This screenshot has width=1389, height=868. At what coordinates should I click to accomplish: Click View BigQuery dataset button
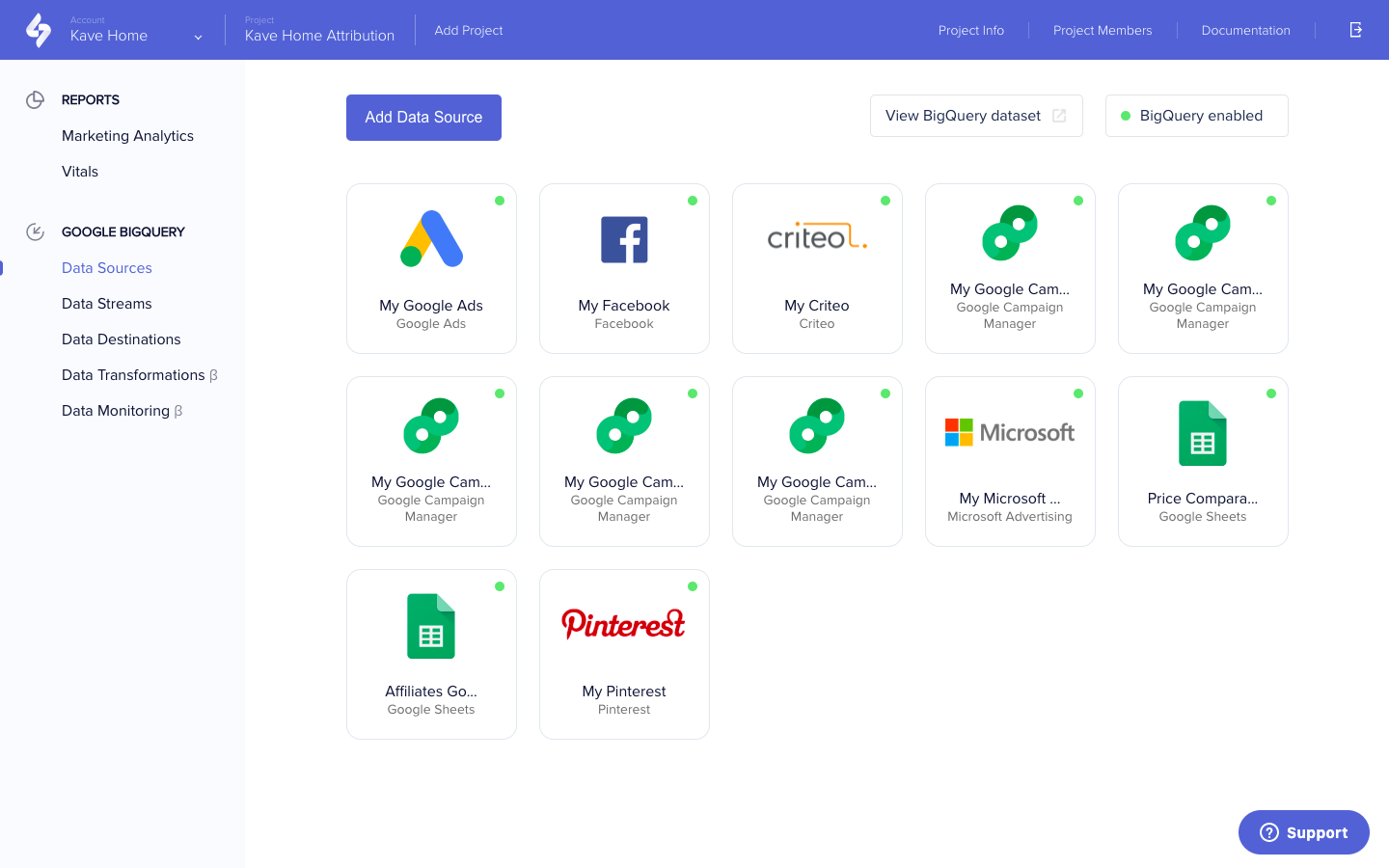[976, 116]
